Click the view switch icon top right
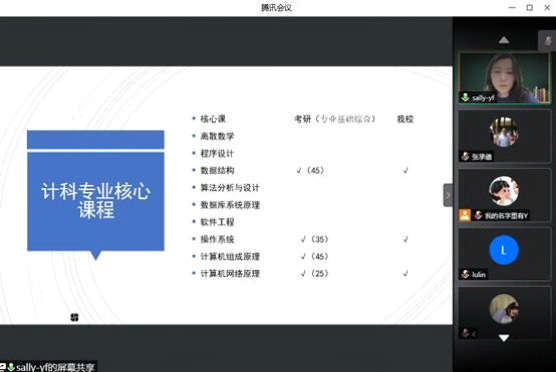This screenshot has height=372, width=556. pos(548,40)
